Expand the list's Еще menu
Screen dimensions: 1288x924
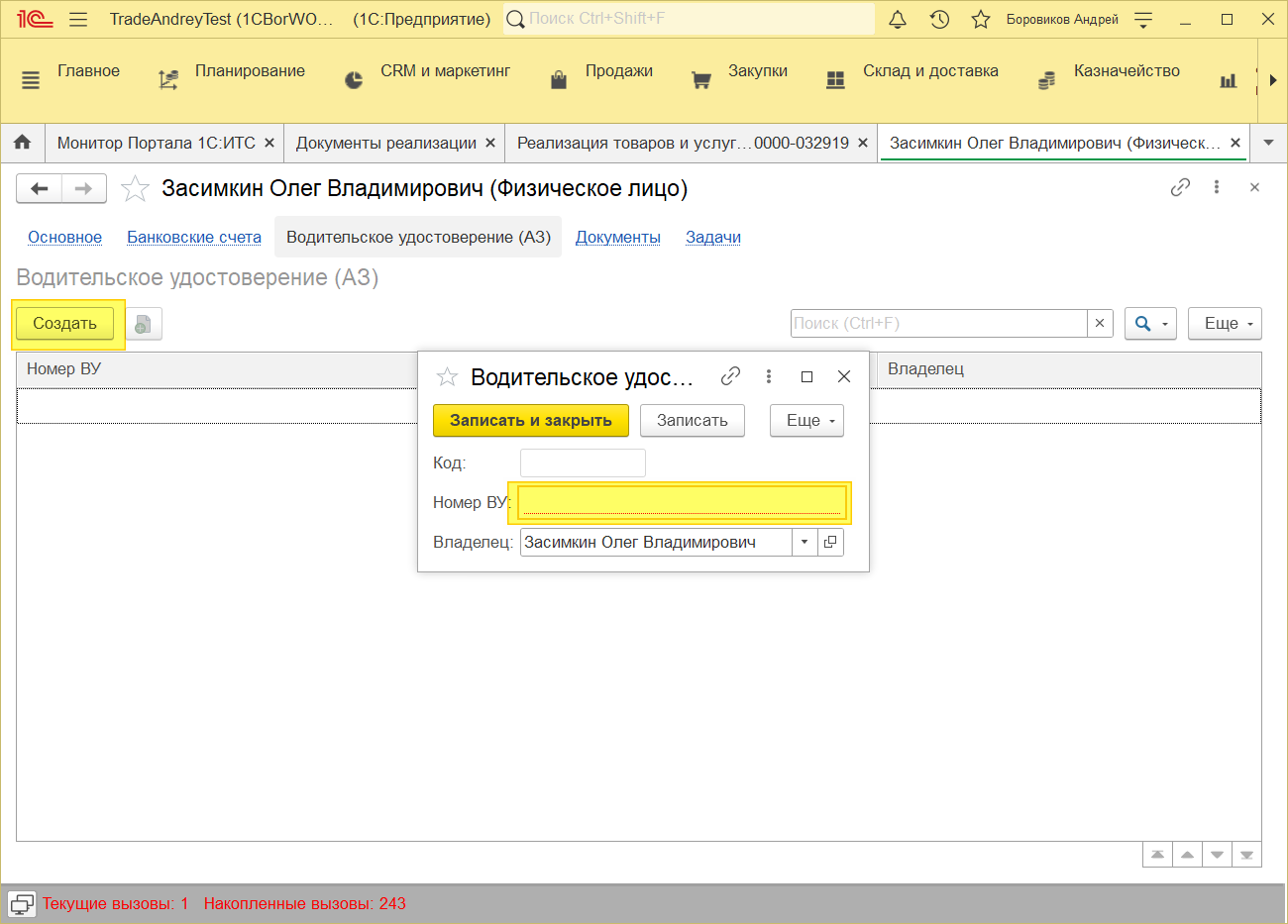(1225, 323)
